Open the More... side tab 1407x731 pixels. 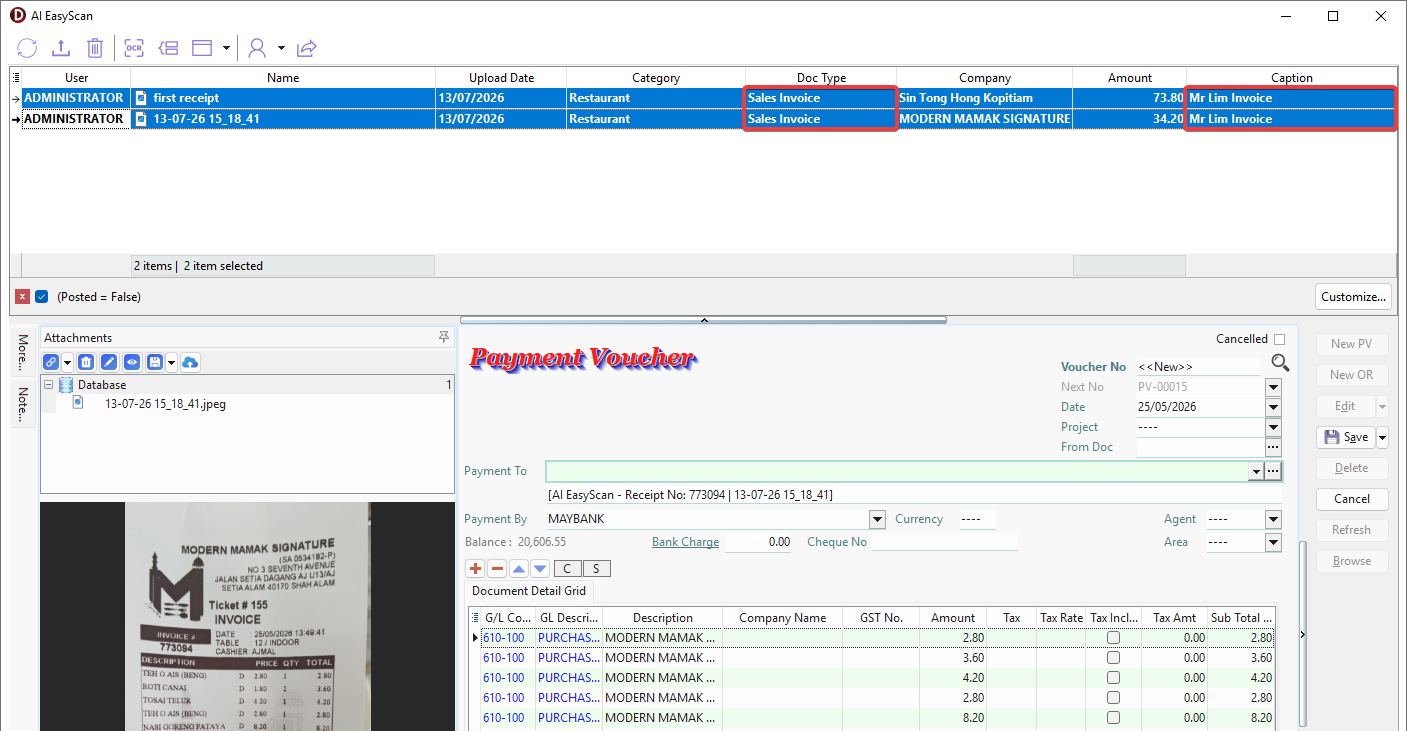(23, 353)
